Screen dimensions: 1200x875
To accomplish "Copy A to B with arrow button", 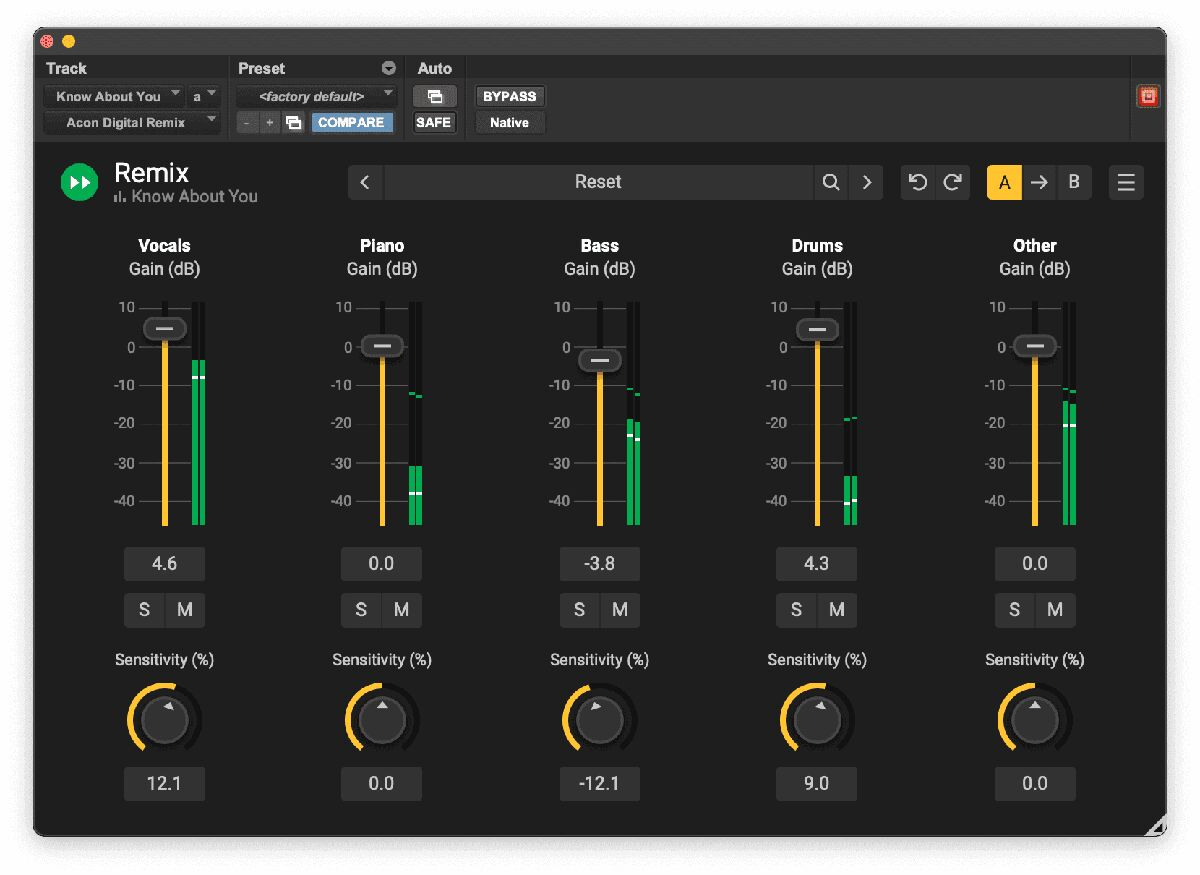I will pos(1040,182).
